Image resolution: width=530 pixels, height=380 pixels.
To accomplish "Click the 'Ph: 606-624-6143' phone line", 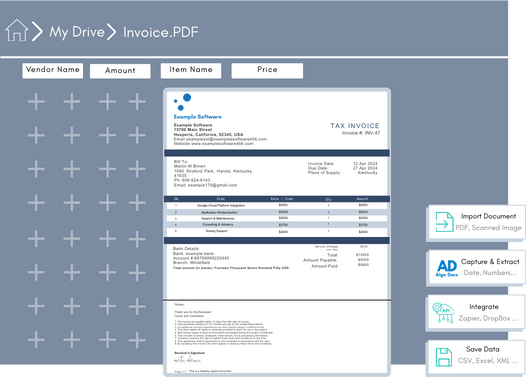I will click(192, 180).
